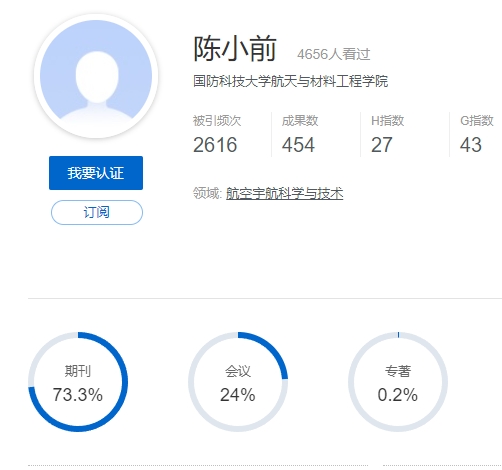
Task: Click the default profile avatar image
Action: click(96, 76)
